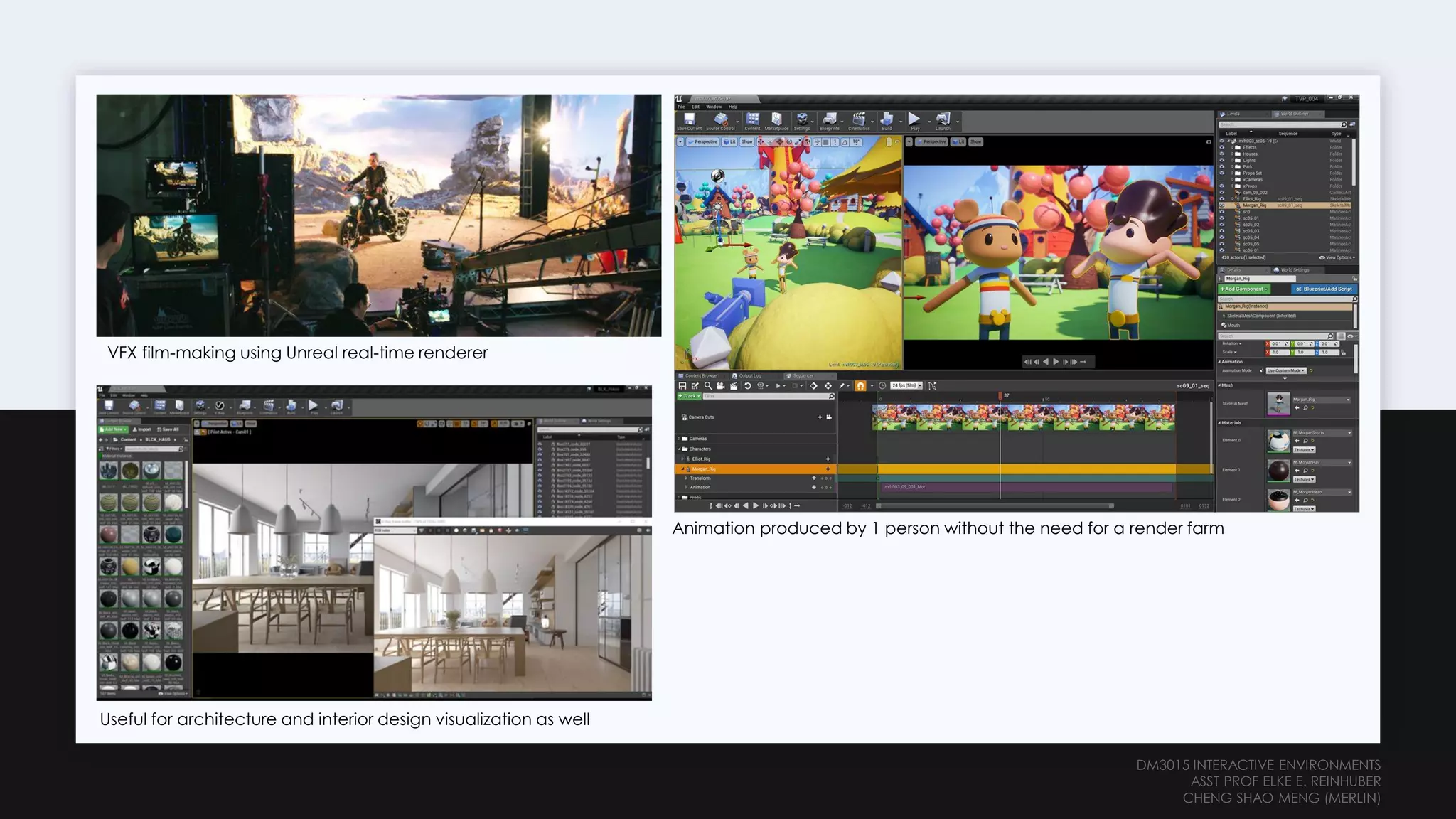Viewport: 1456px width, 819px height.
Task: Click Save Current in the animation editor toolbar
Action: click(x=689, y=121)
